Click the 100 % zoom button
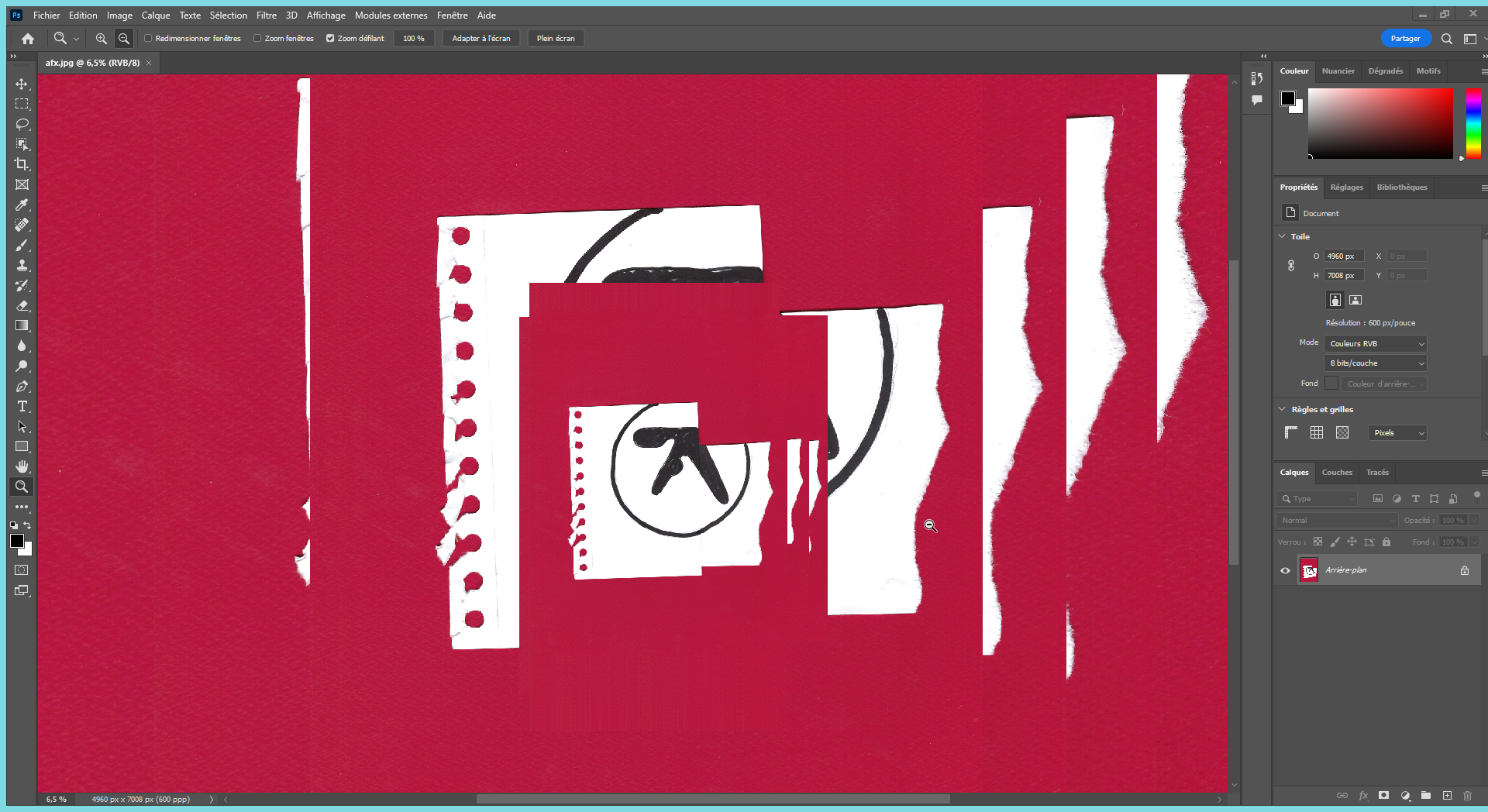 click(x=414, y=39)
